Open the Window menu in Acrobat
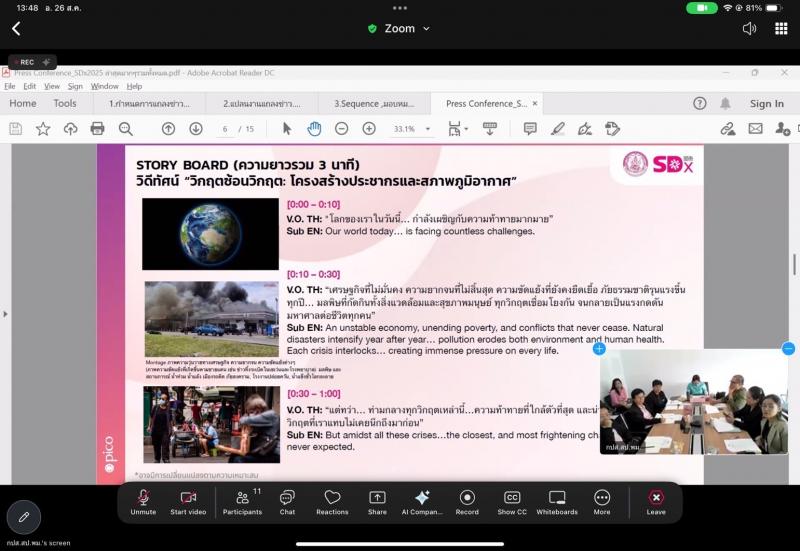800x551 pixels. 105,86
